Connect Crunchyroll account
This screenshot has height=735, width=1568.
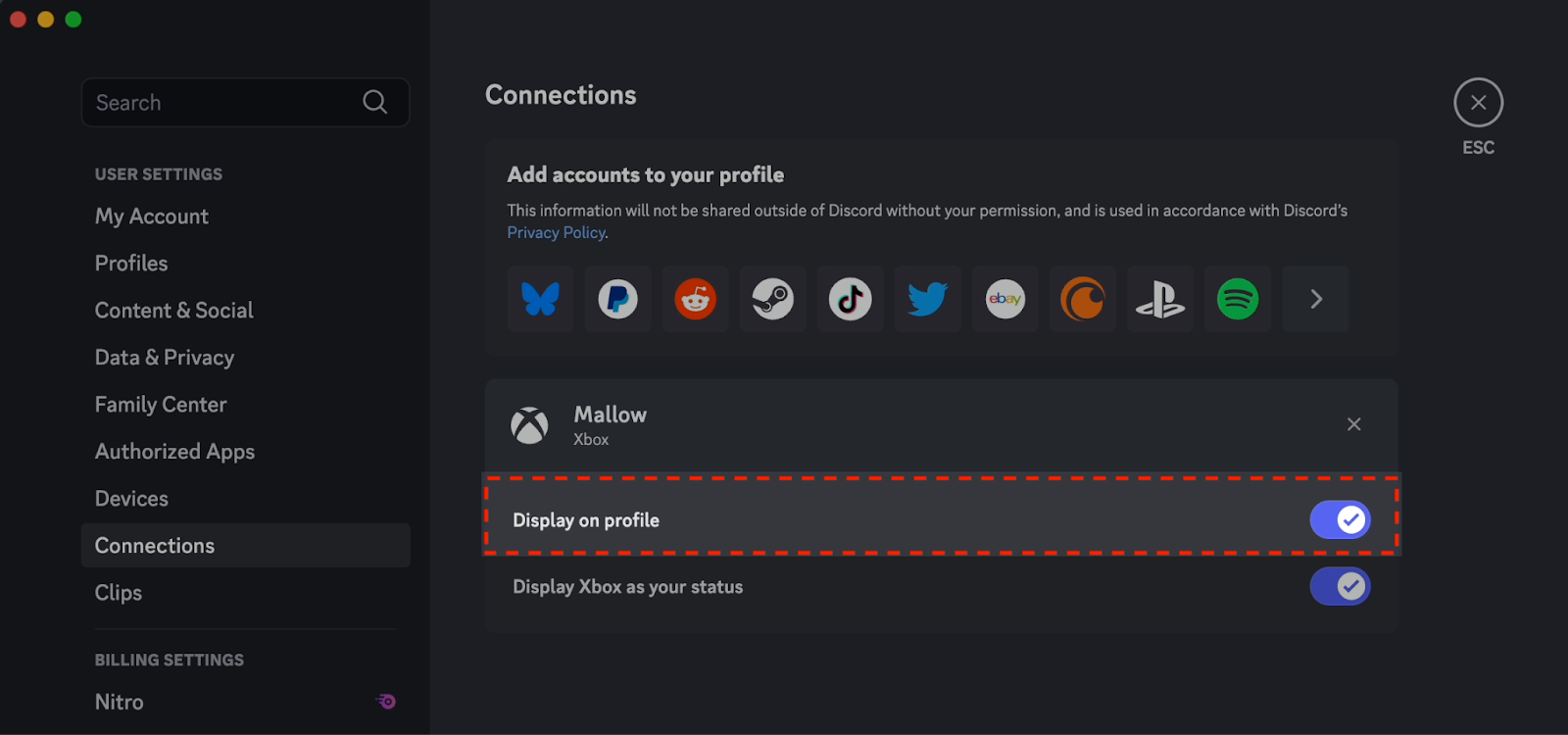pos(1082,299)
